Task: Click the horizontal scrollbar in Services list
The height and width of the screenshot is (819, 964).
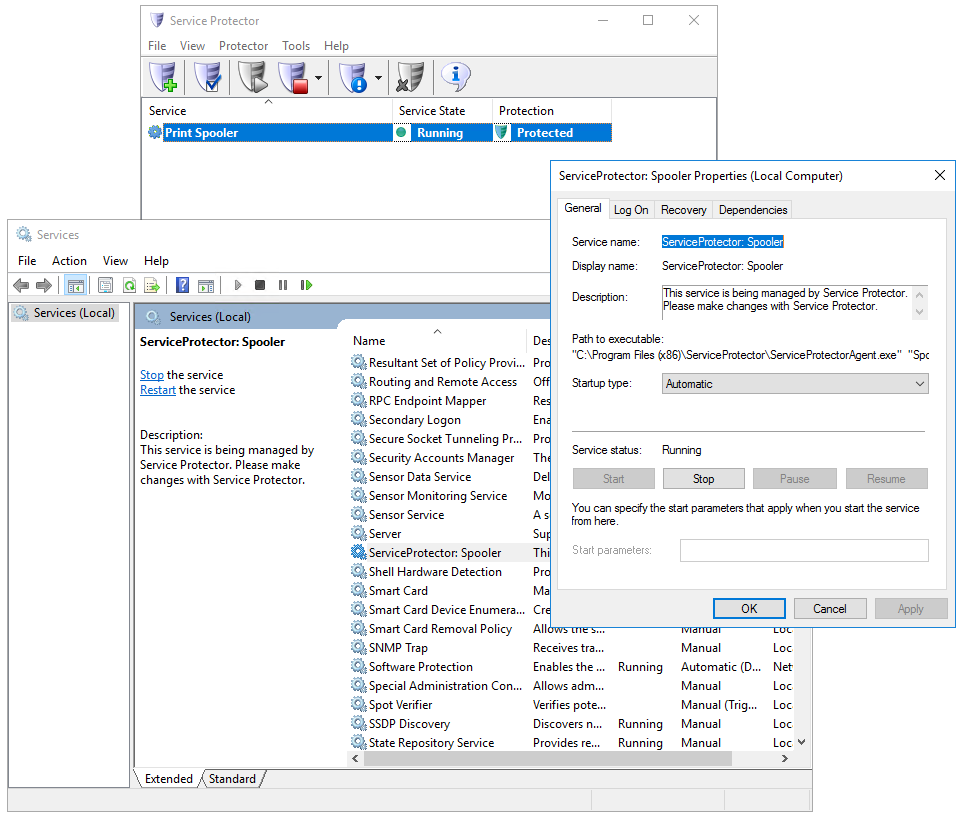Action: click(x=547, y=759)
